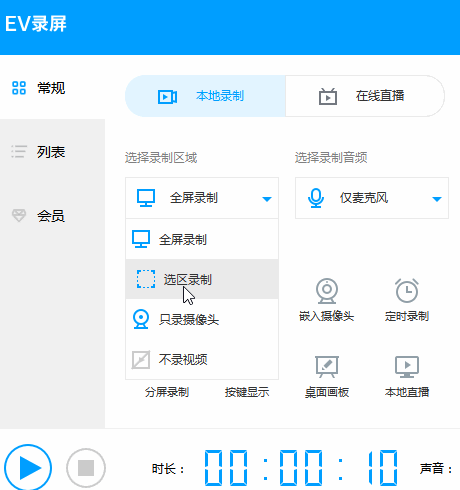Image resolution: width=460 pixels, height=490 pixels.
Task: Collapse the recording area dropdown arrow
Action: 267,199
